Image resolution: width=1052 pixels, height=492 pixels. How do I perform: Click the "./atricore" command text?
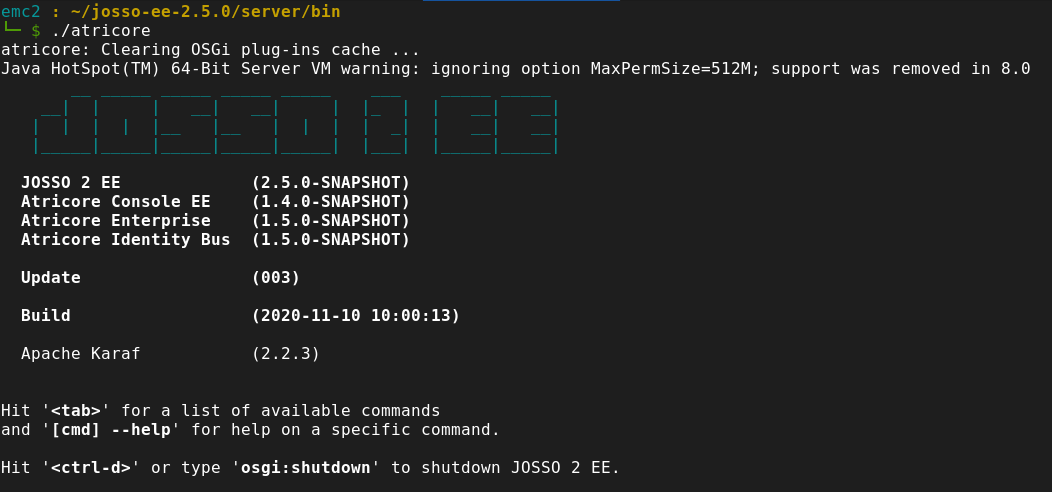(x=100, y=31)
